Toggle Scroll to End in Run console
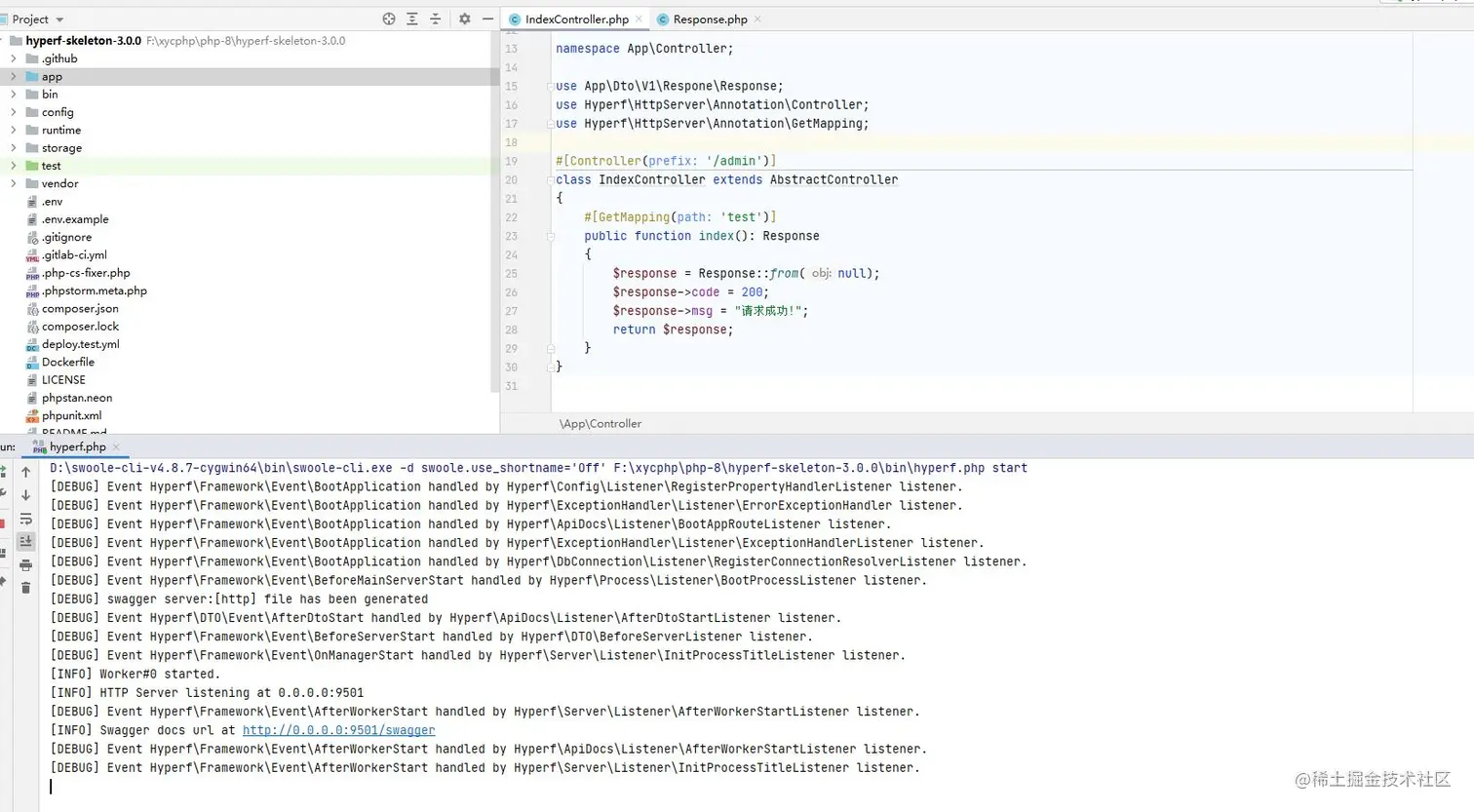This screenshot has width=1474, height=812. [x=26, y=542]
